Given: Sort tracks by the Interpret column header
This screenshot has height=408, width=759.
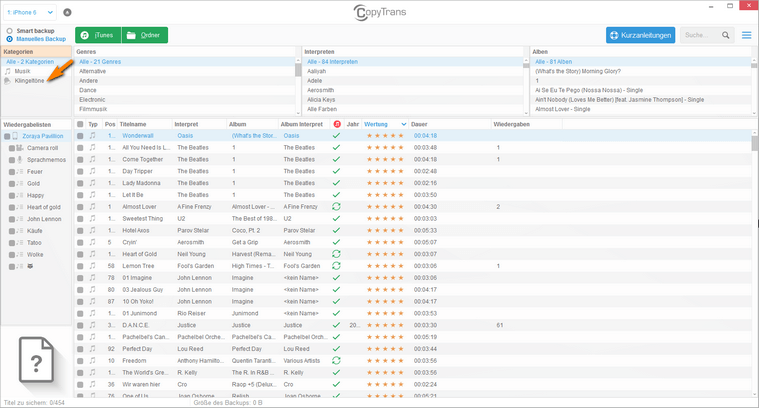Looking at the screenshot, I should coord(186,124).
